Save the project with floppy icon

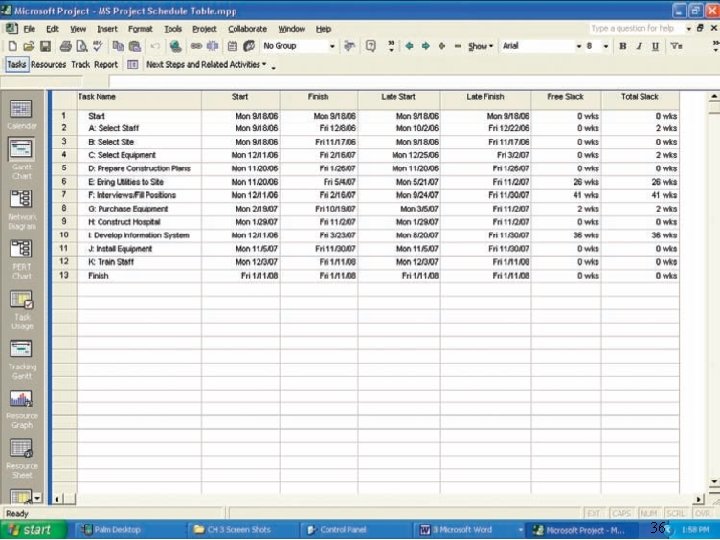45,46
